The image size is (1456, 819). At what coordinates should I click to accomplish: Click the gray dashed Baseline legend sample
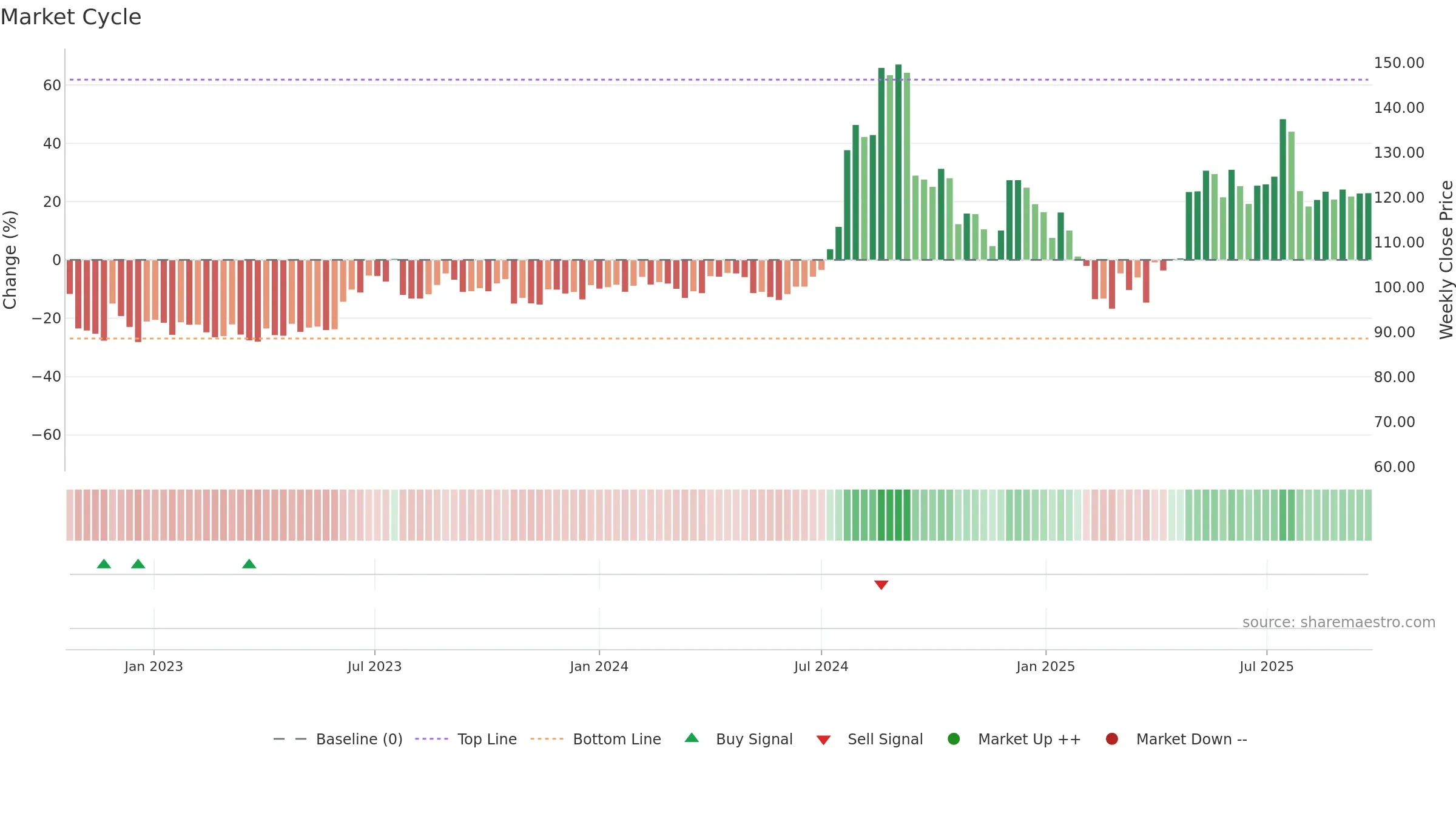[290, 739]
